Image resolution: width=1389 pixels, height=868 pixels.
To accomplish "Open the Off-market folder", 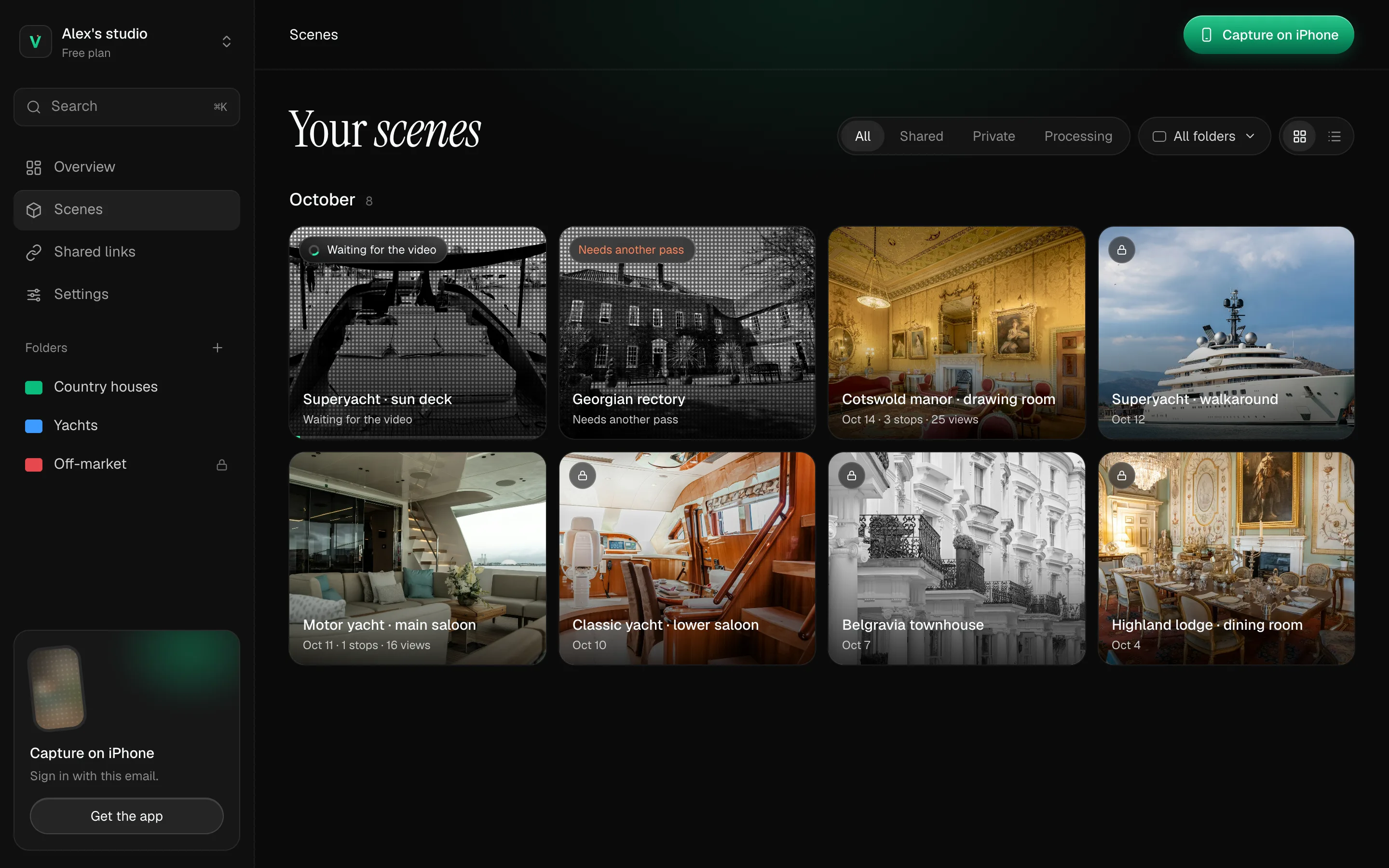I will pyautogui.click(x=127, y=464).
